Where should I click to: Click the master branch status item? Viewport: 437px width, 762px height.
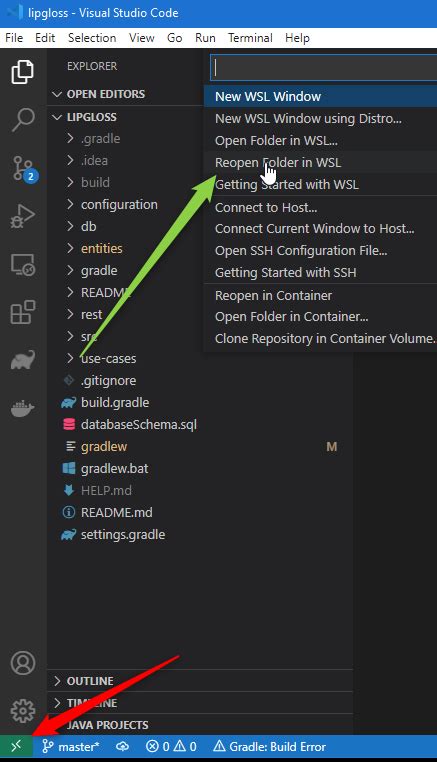pos(70,746)
